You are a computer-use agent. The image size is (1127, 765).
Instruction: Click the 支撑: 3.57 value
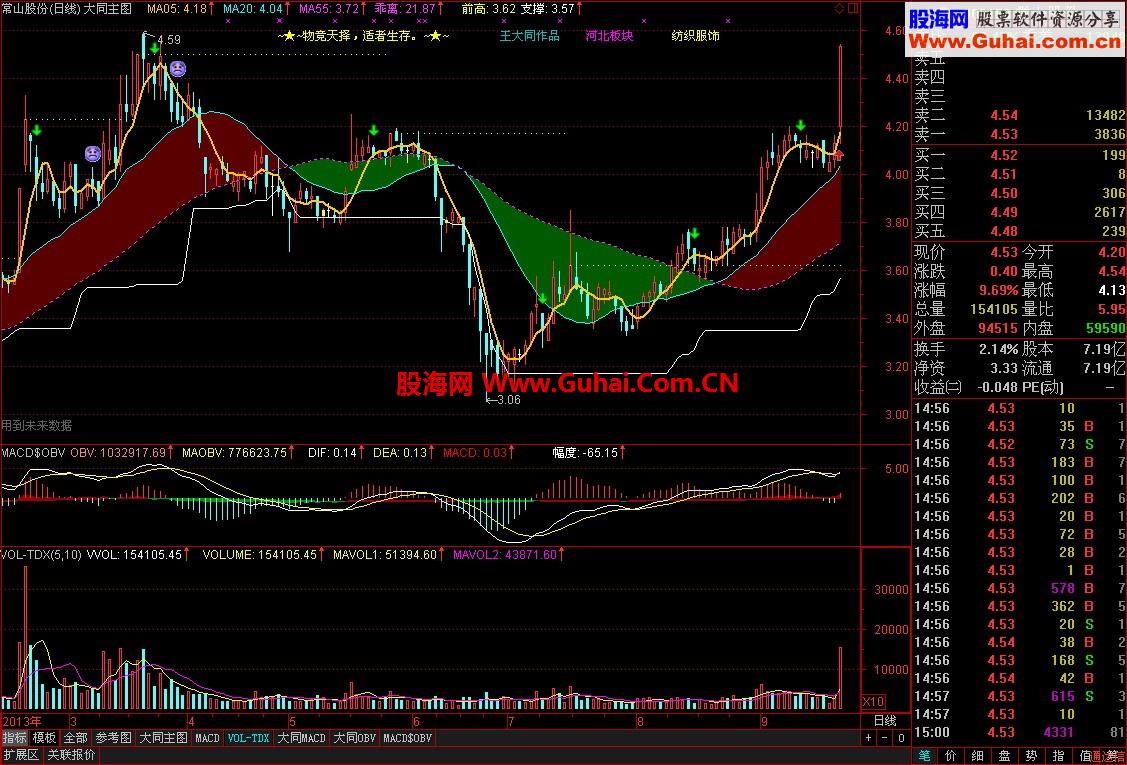click(547, 9)
